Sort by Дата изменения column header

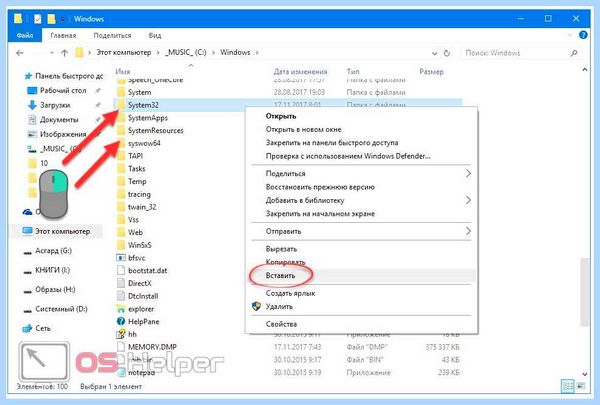click(x=300, y=72)
